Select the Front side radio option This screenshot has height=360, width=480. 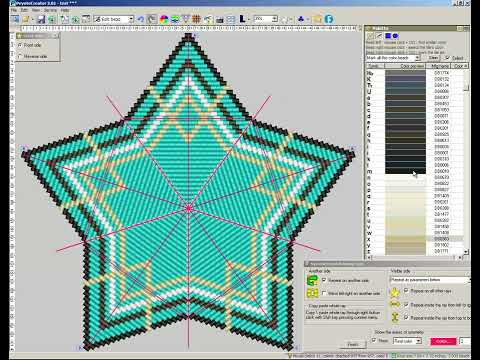click(x=20, y=45)
